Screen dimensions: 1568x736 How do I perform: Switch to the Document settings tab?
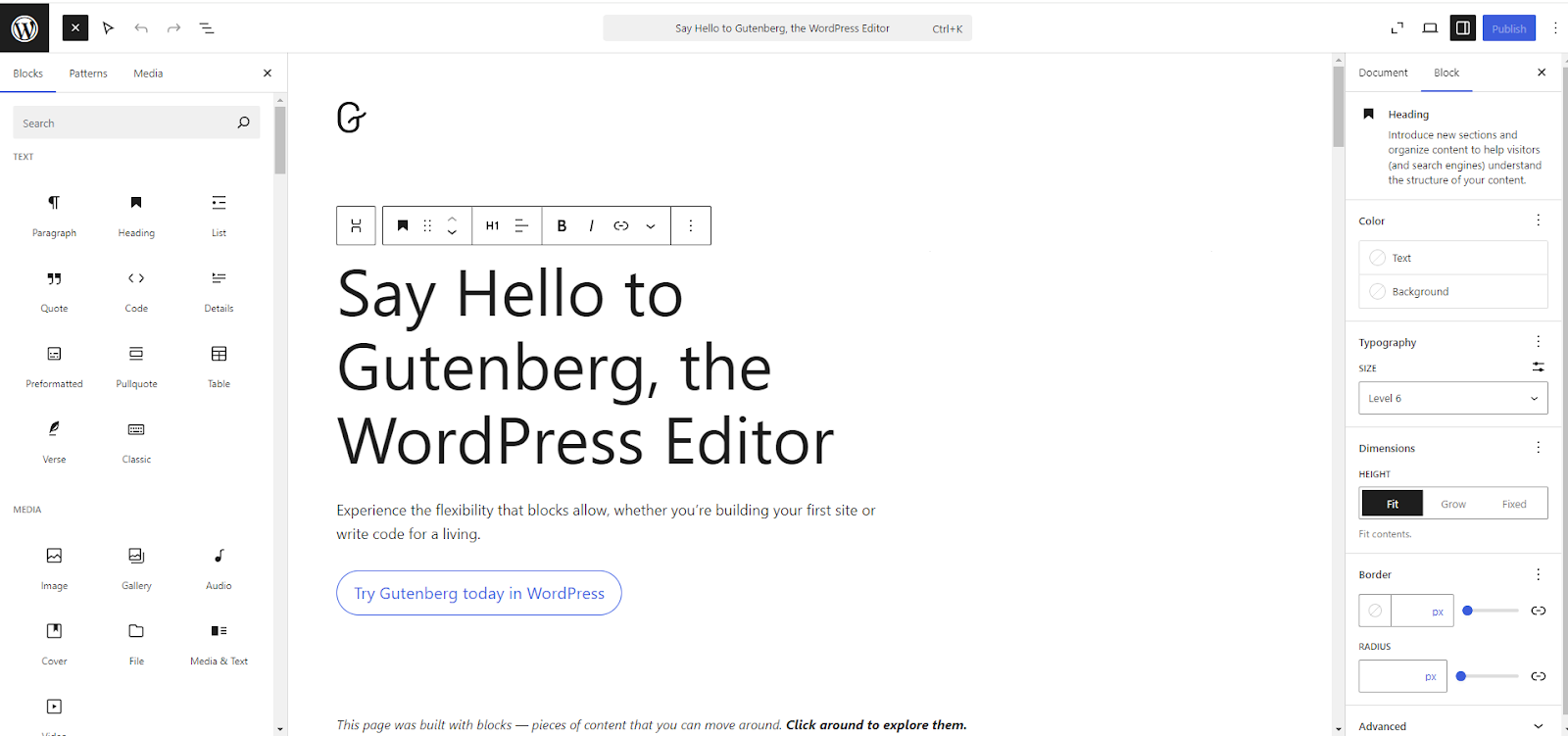1383,73
